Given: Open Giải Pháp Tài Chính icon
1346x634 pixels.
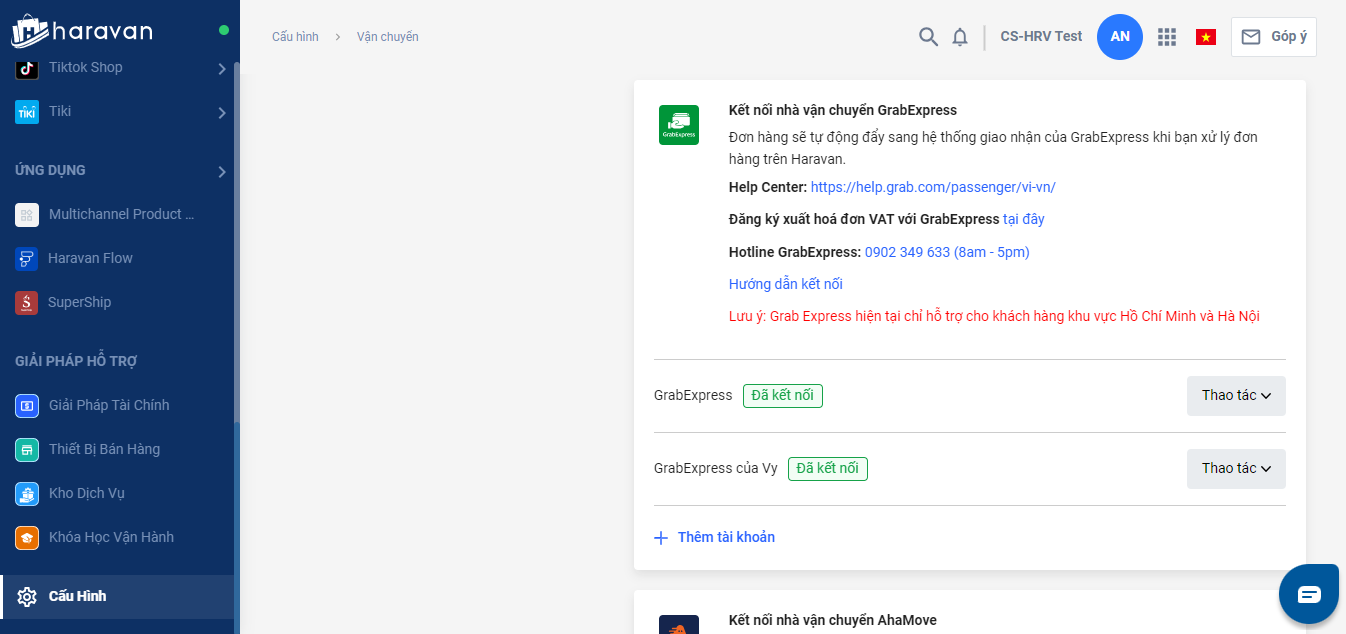Looking at the screenshot, I should coord(27,405).
